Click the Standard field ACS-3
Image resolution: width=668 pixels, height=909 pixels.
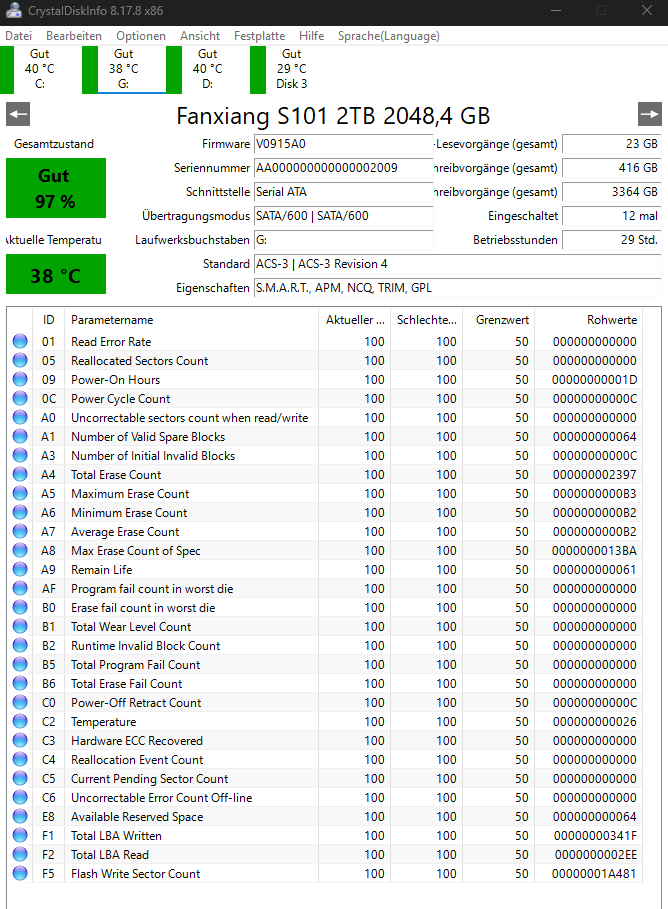[x=458, y=264]
